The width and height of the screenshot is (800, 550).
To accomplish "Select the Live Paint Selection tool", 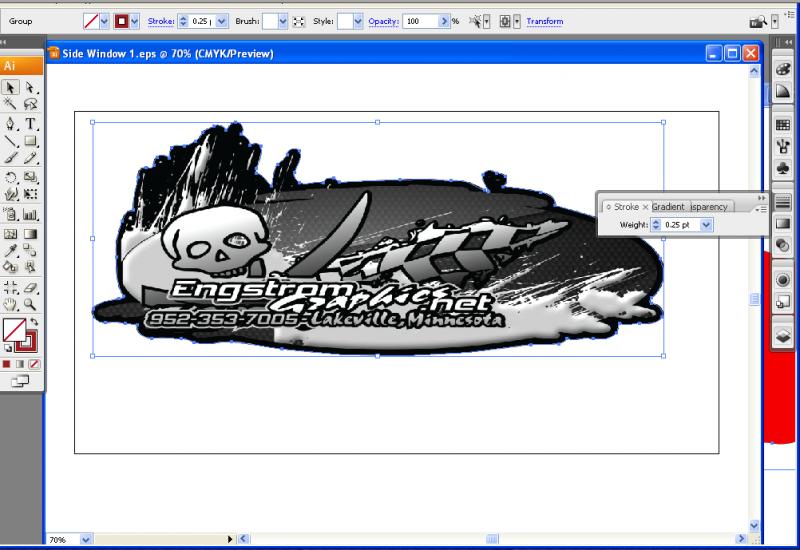I will pyautogui.click(x=31, y=266).
